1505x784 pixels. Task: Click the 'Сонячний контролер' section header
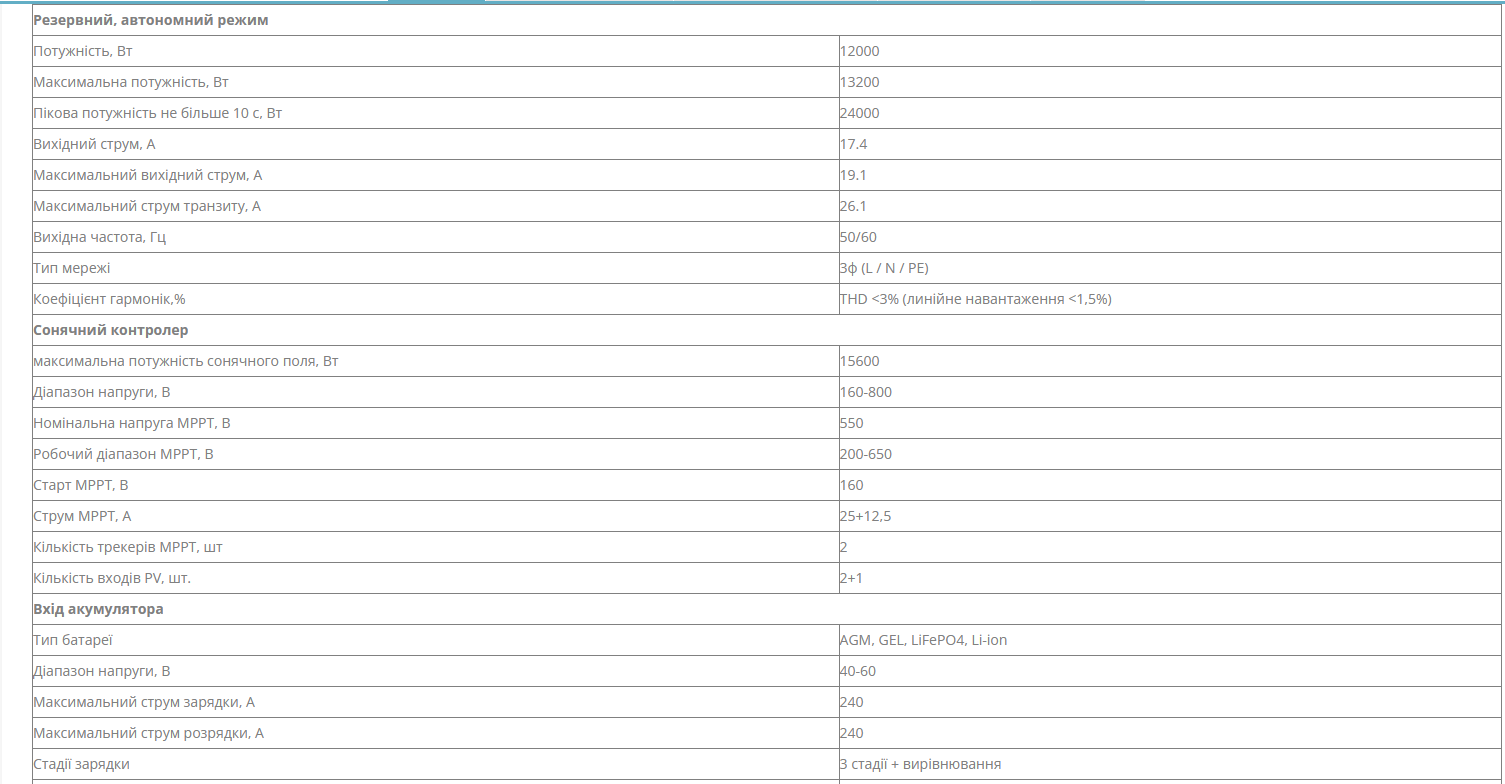click(x=111, y=330)
